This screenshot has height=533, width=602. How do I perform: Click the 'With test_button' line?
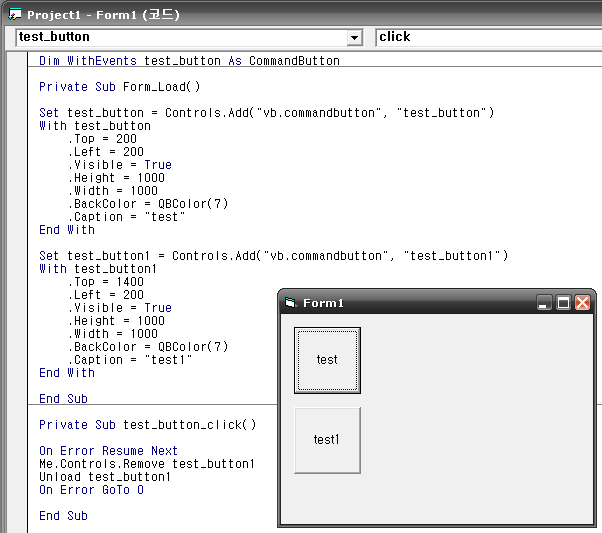point(95,126)
